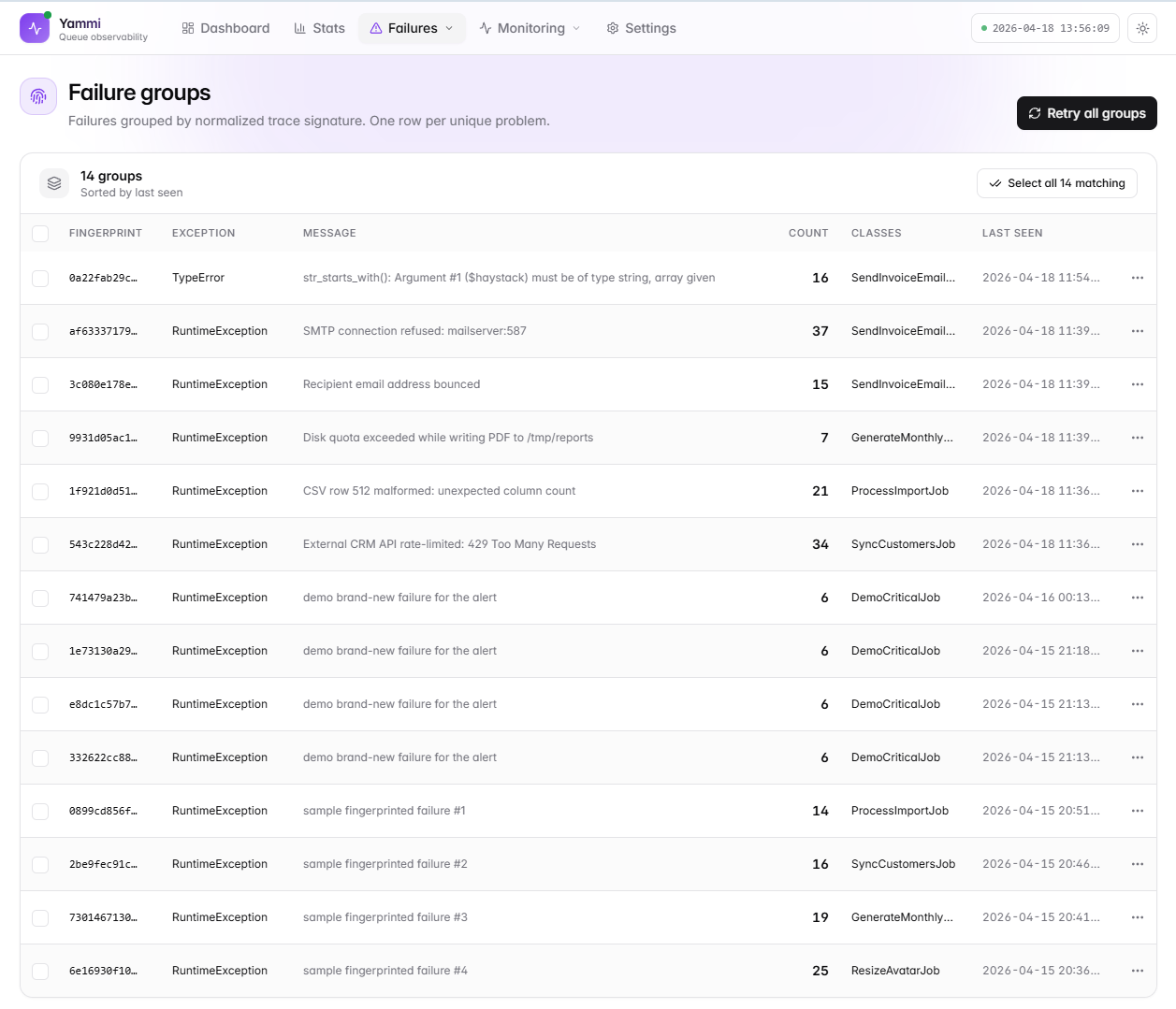Expand the Failures dropdown chevron
Viewport: 1176px width, 1009px height.
[x=449, y=28]
